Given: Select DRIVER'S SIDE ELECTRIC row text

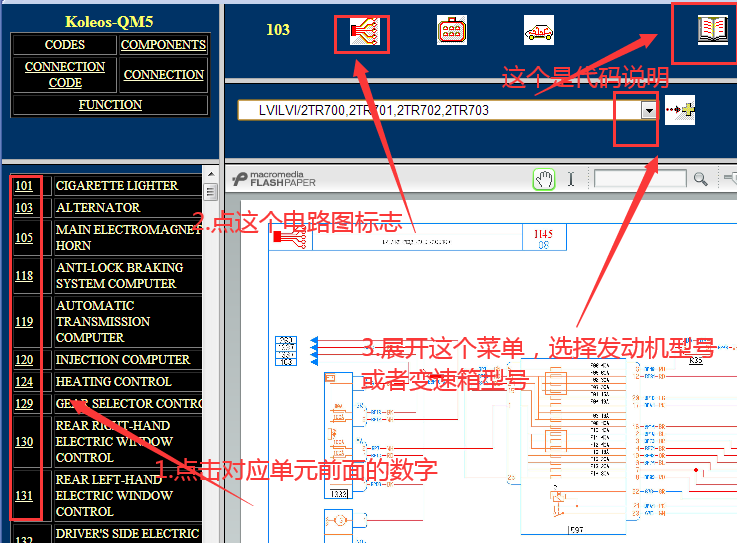Looking at the screenshot, I should click(x=127, y=534).
